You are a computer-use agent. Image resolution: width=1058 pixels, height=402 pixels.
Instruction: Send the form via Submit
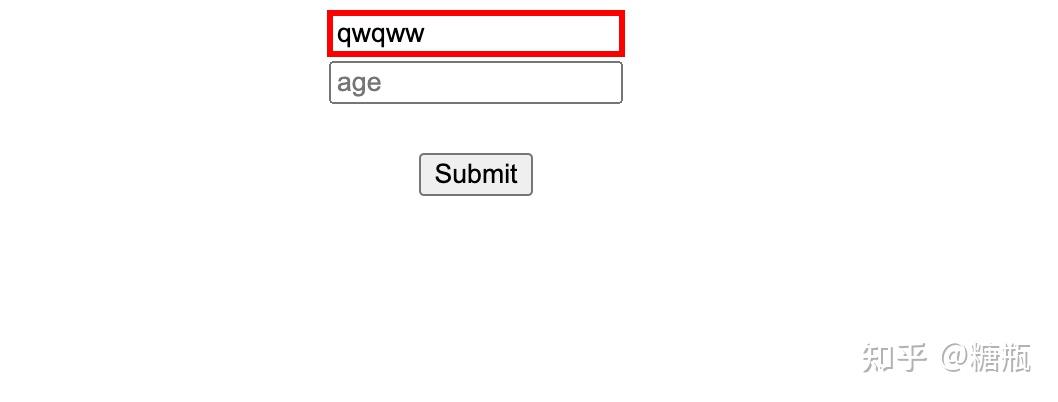[x=476, y=175]
